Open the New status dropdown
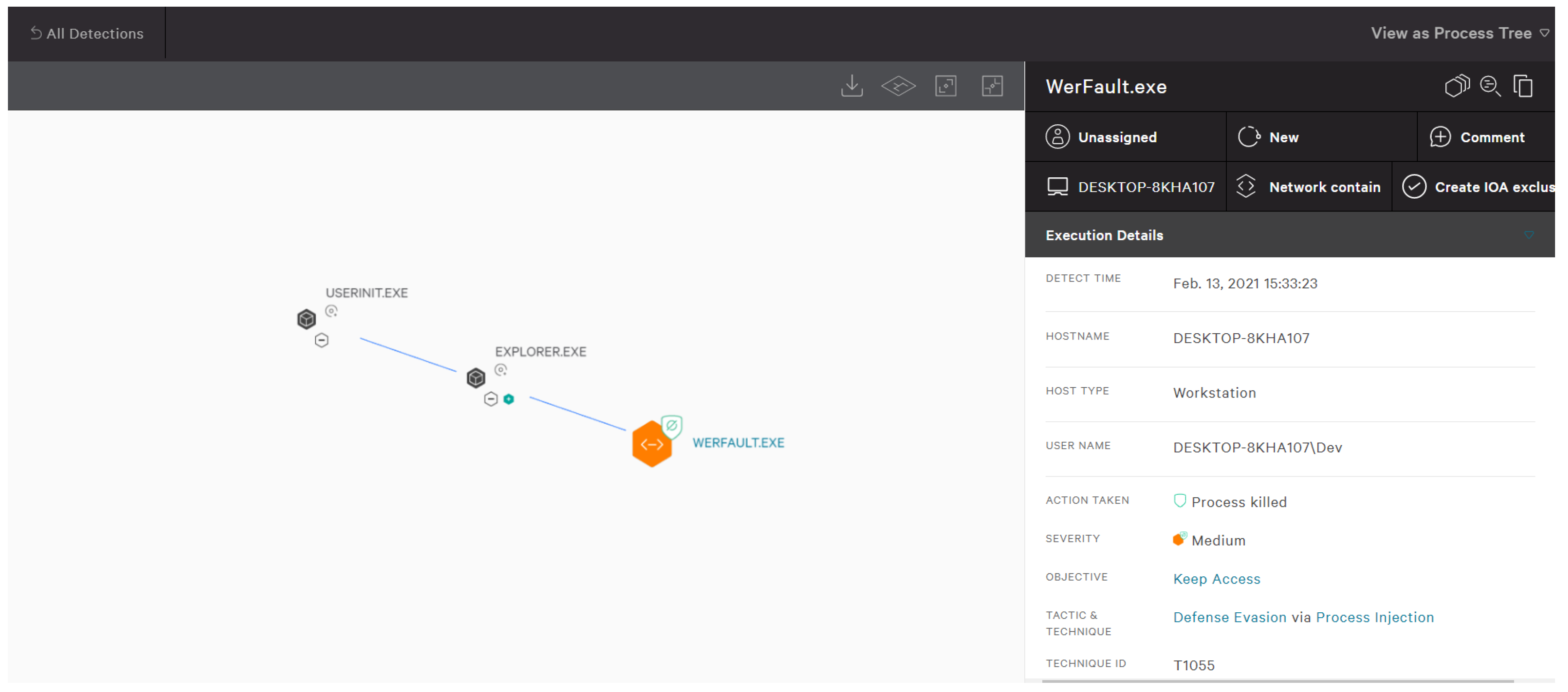 point(1283,138)
